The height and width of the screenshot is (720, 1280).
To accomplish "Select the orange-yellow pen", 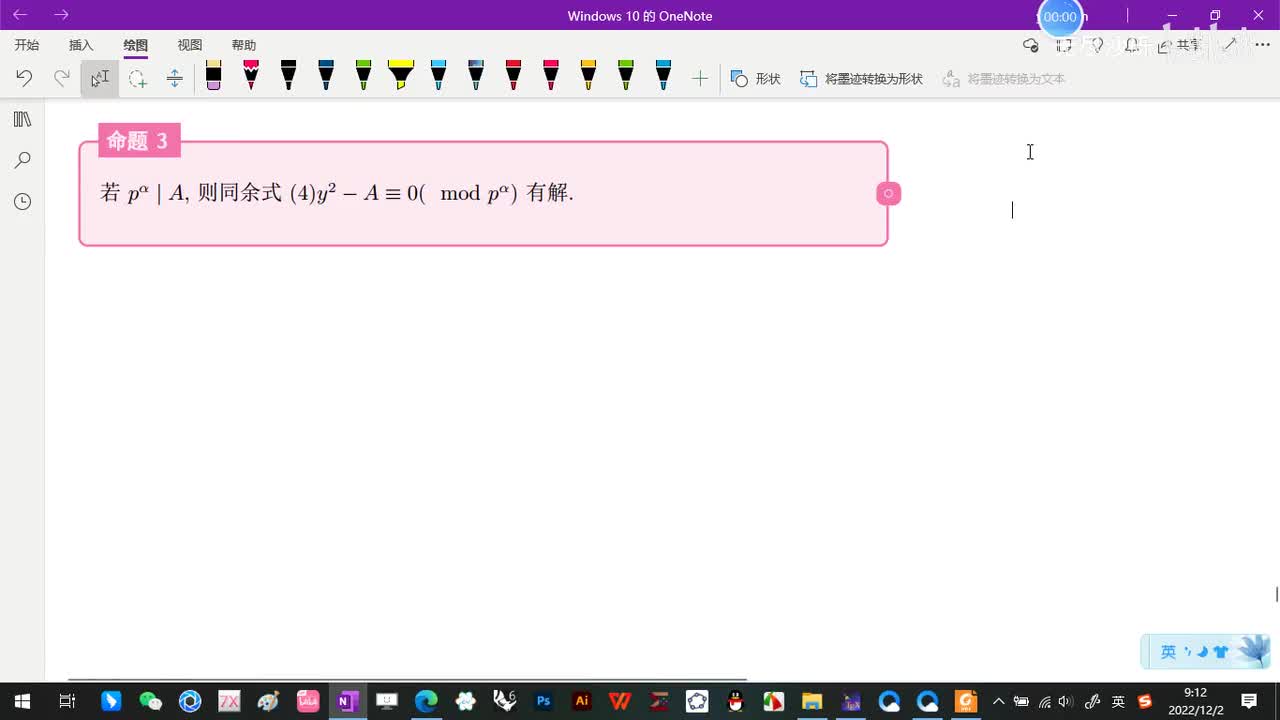I will point(588,76).
